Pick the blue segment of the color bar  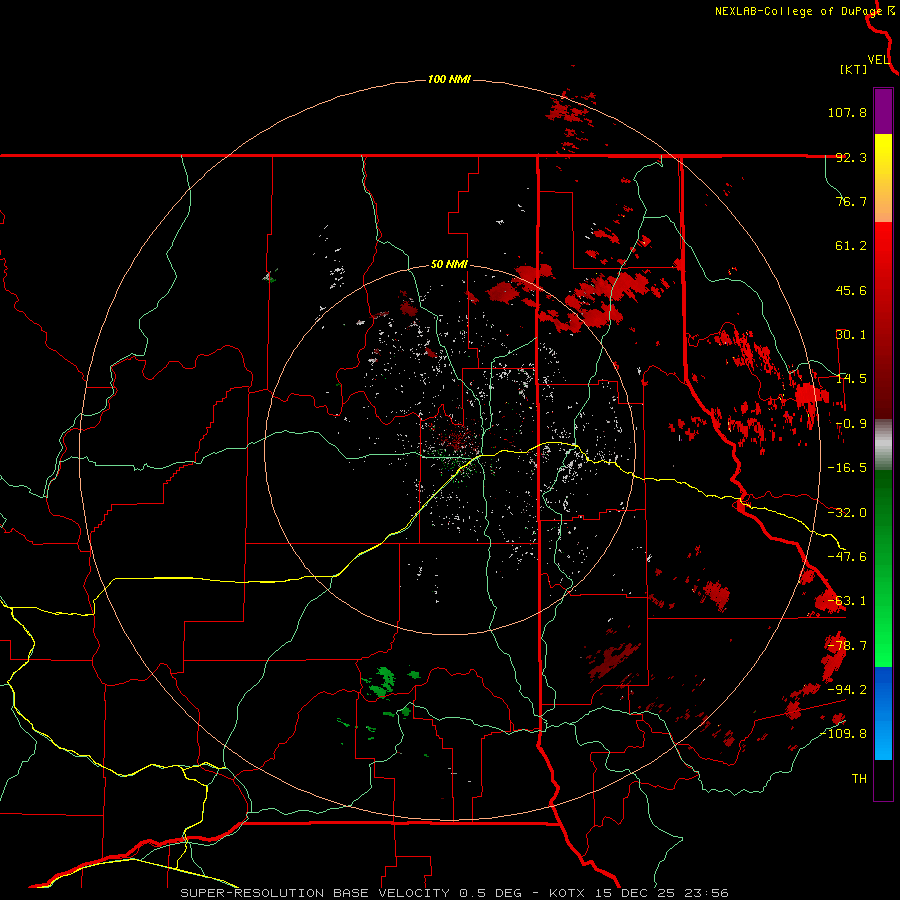(883, 713)
